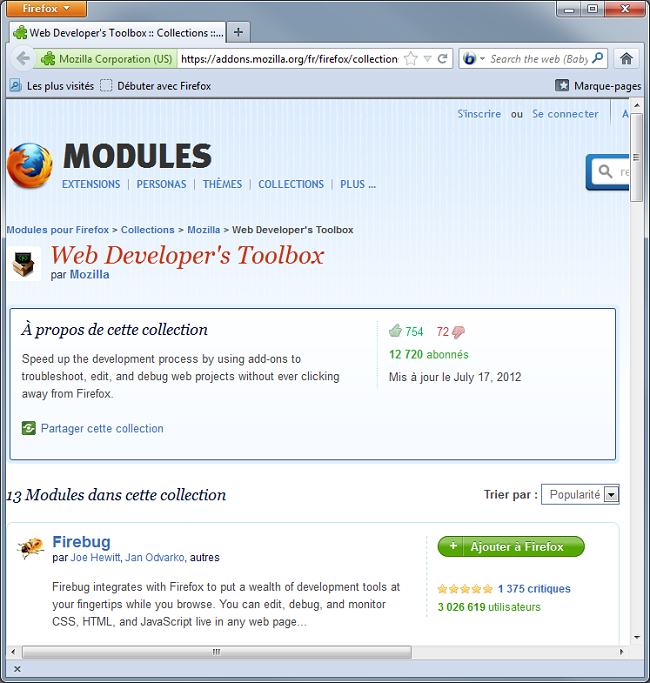
Task: Open author Joe Hewitt's profile
Action: click(95, 558)
